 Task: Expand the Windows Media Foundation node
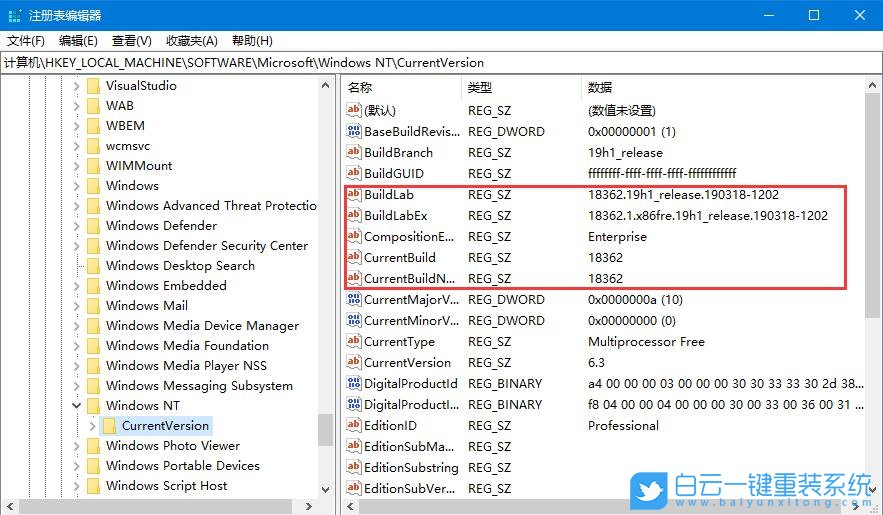pyautogui.click(x=77, y=346)
